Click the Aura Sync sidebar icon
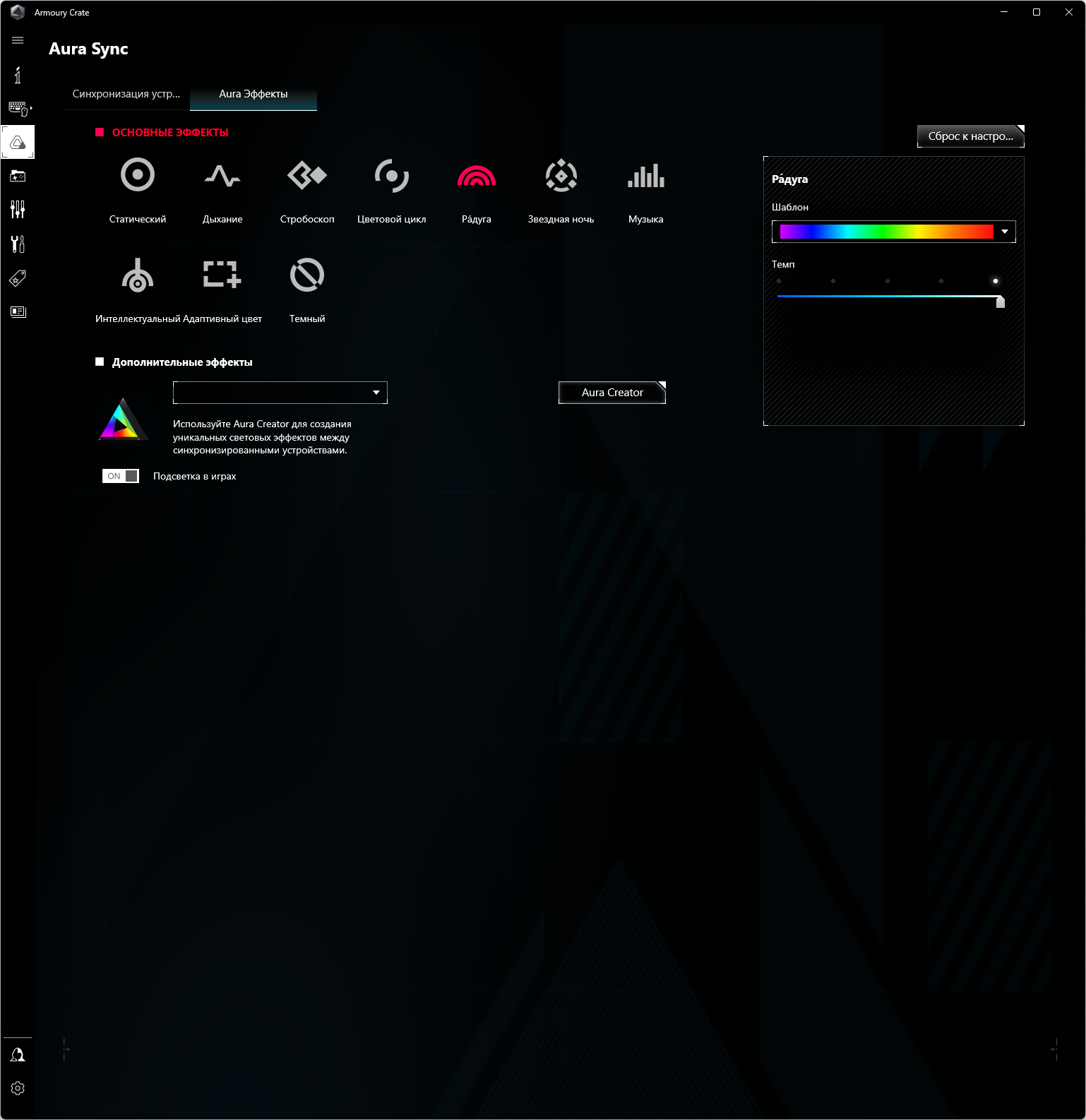Screen dimensions: 1086x1120 tap(18, 142)
